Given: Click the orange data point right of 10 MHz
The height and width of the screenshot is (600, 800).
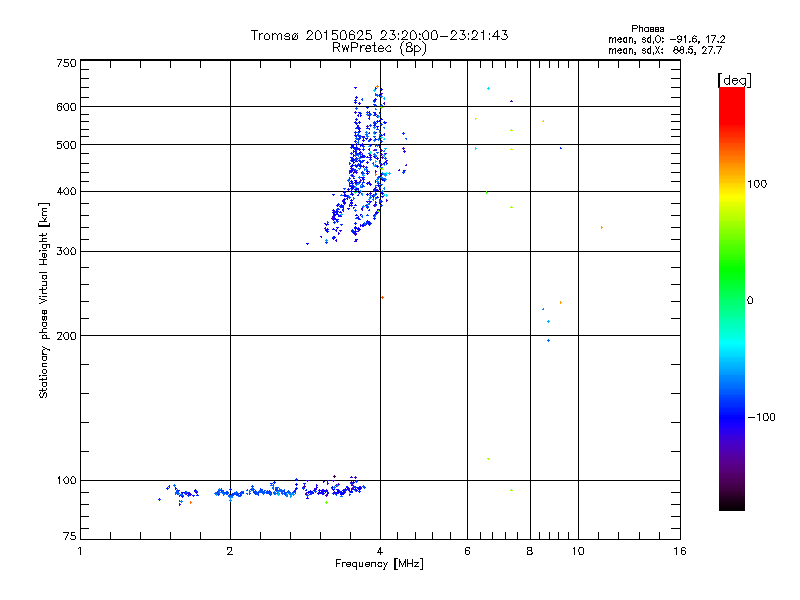Looking at the screenshot, I should [602, 228].
